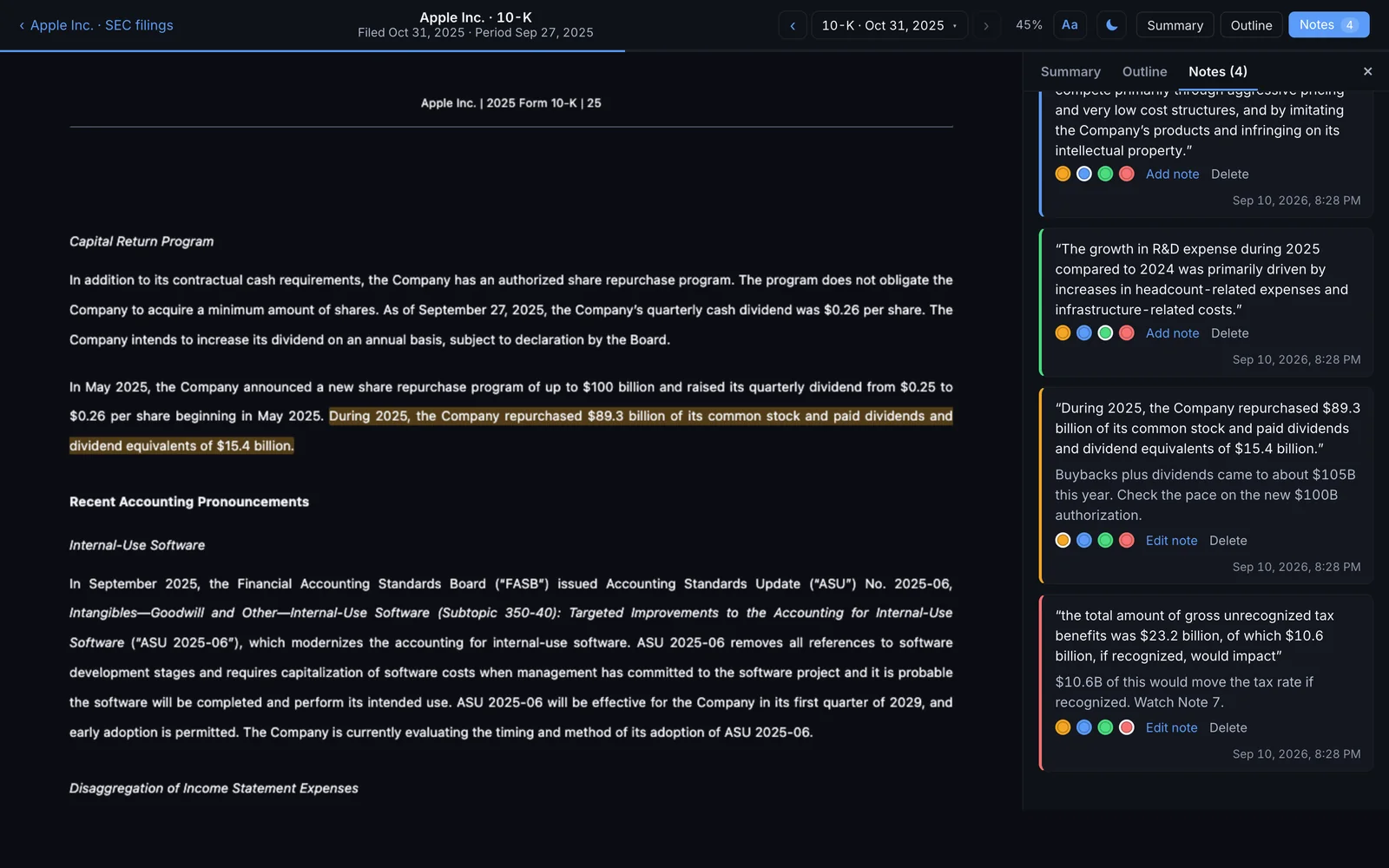Delete the unrecognized tax benefits highlight
Screen dimensions: 1389x868
(x=1228, y=727)
